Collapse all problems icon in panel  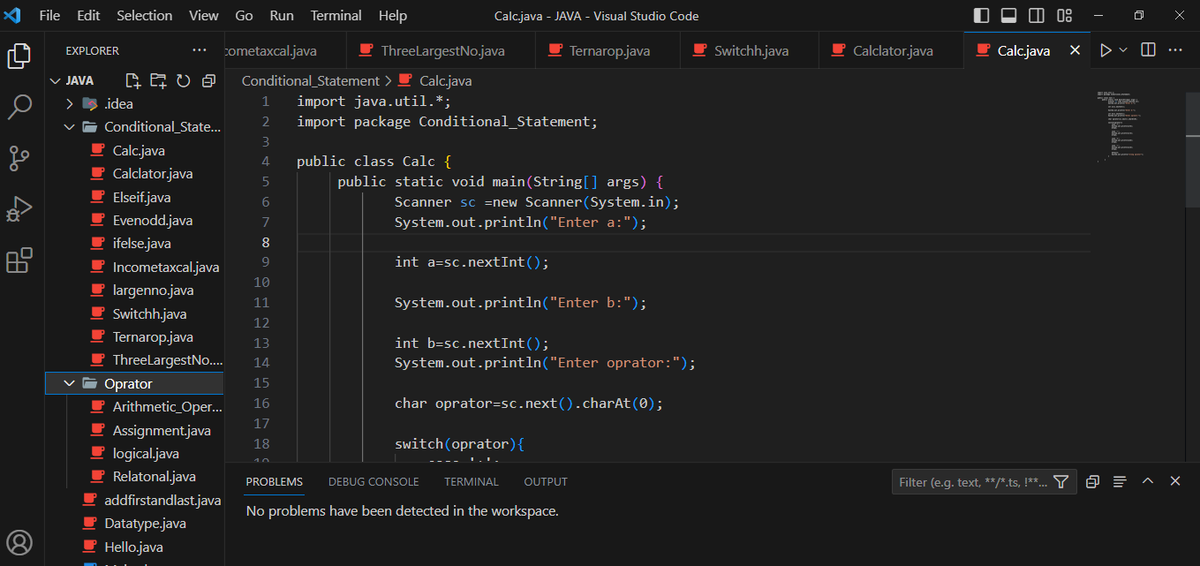pos(1092,482)
